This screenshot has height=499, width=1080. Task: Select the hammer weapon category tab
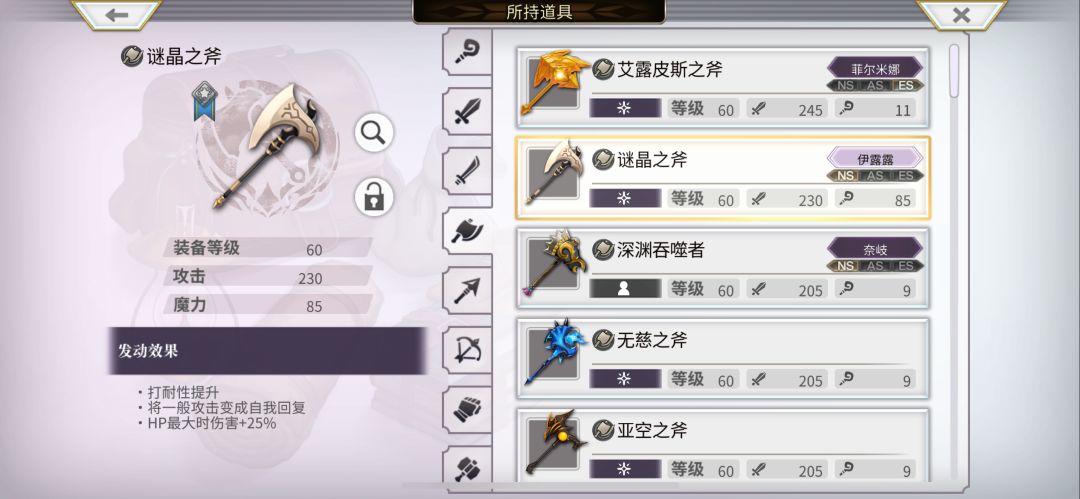pyautogui.click(x=468, y=468)
